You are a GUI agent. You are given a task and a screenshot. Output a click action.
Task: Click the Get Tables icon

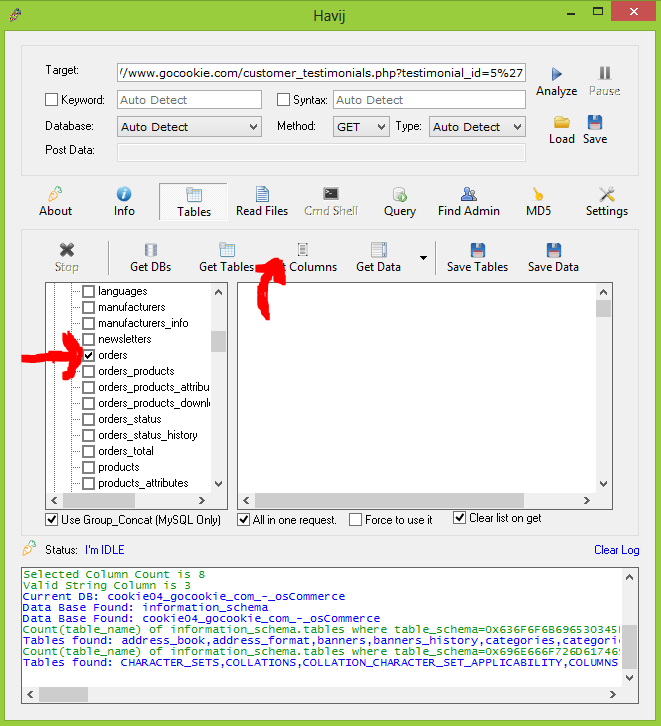(x=227, y=250)
